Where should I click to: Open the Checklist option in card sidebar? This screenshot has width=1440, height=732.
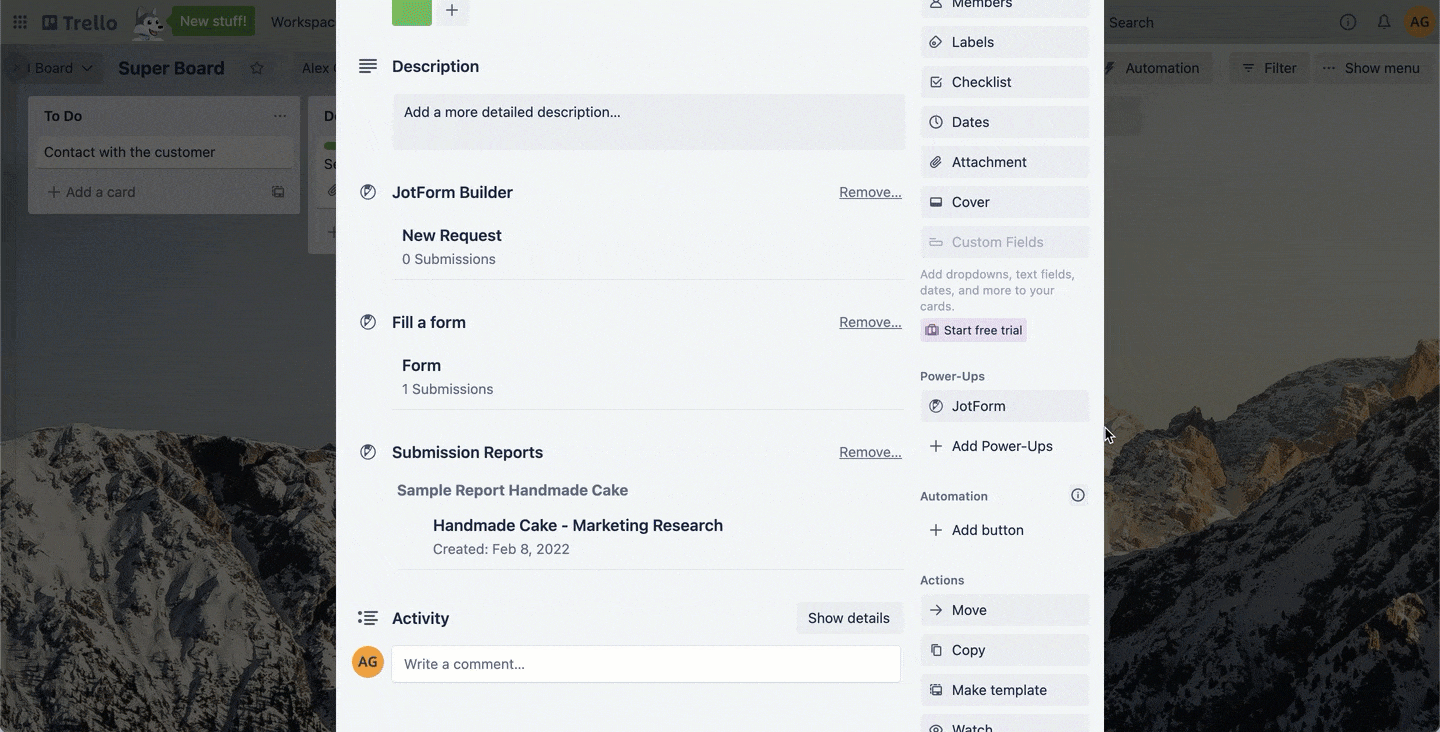(1004, 82)
